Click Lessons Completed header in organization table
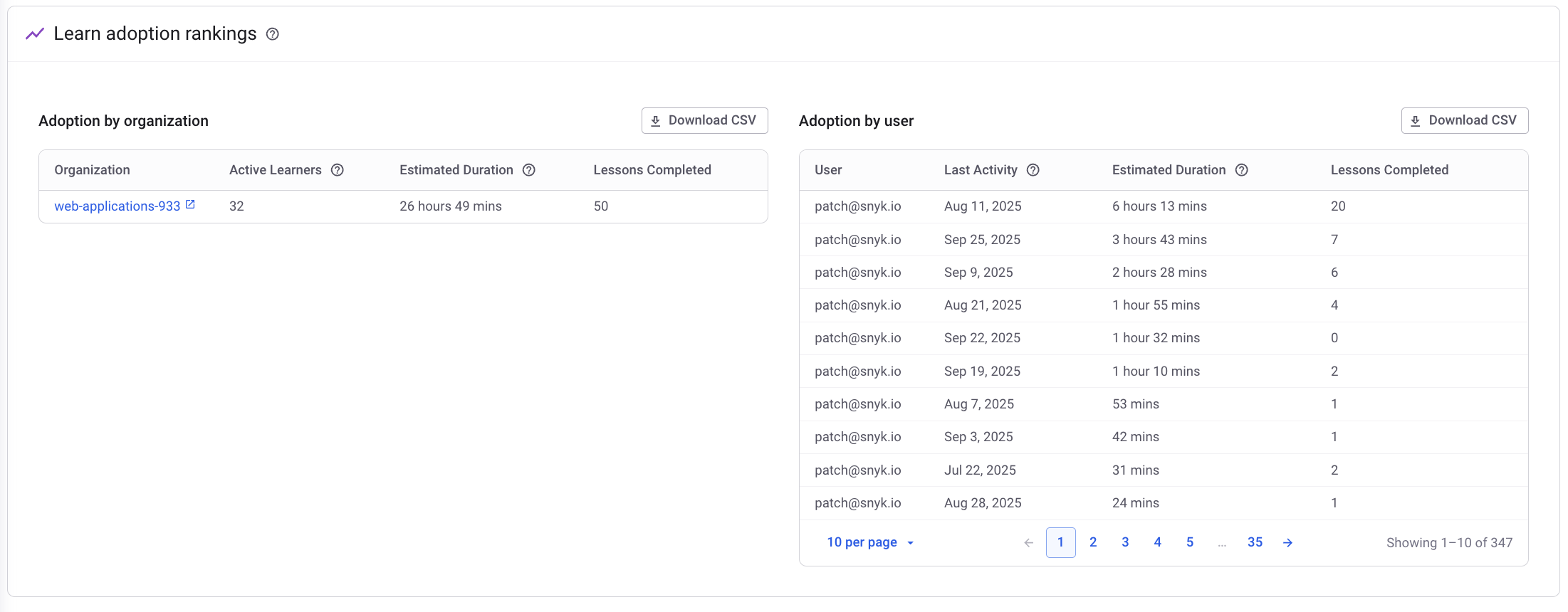1568x612 pixels. 652,170
